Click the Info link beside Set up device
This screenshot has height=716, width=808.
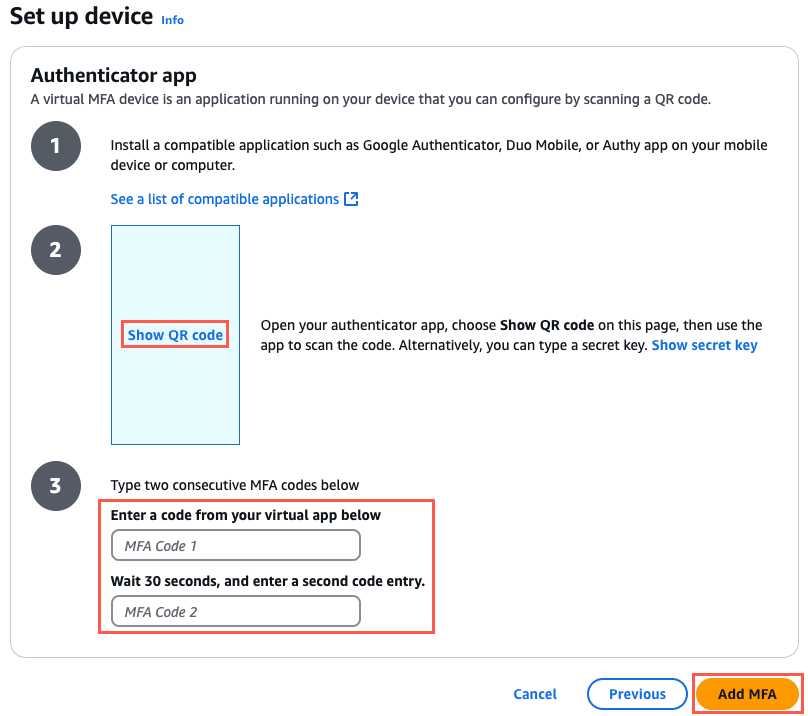172,20
